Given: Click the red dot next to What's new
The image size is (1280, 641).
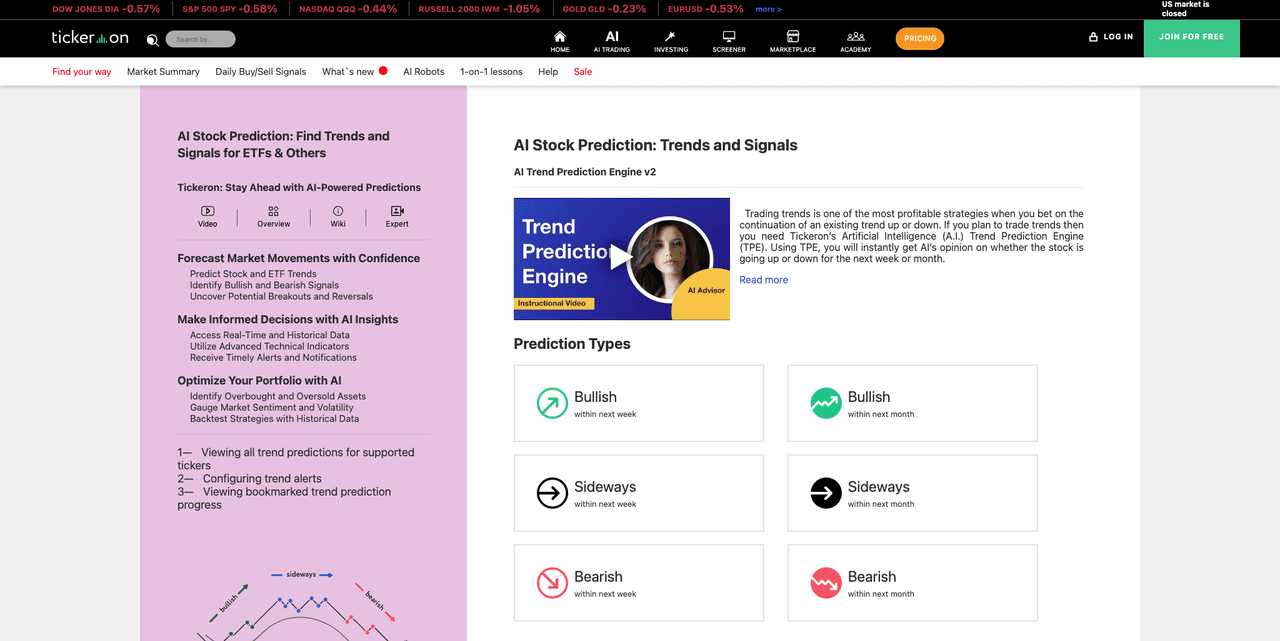Looking at the screenshot, I should coord(383,71).
